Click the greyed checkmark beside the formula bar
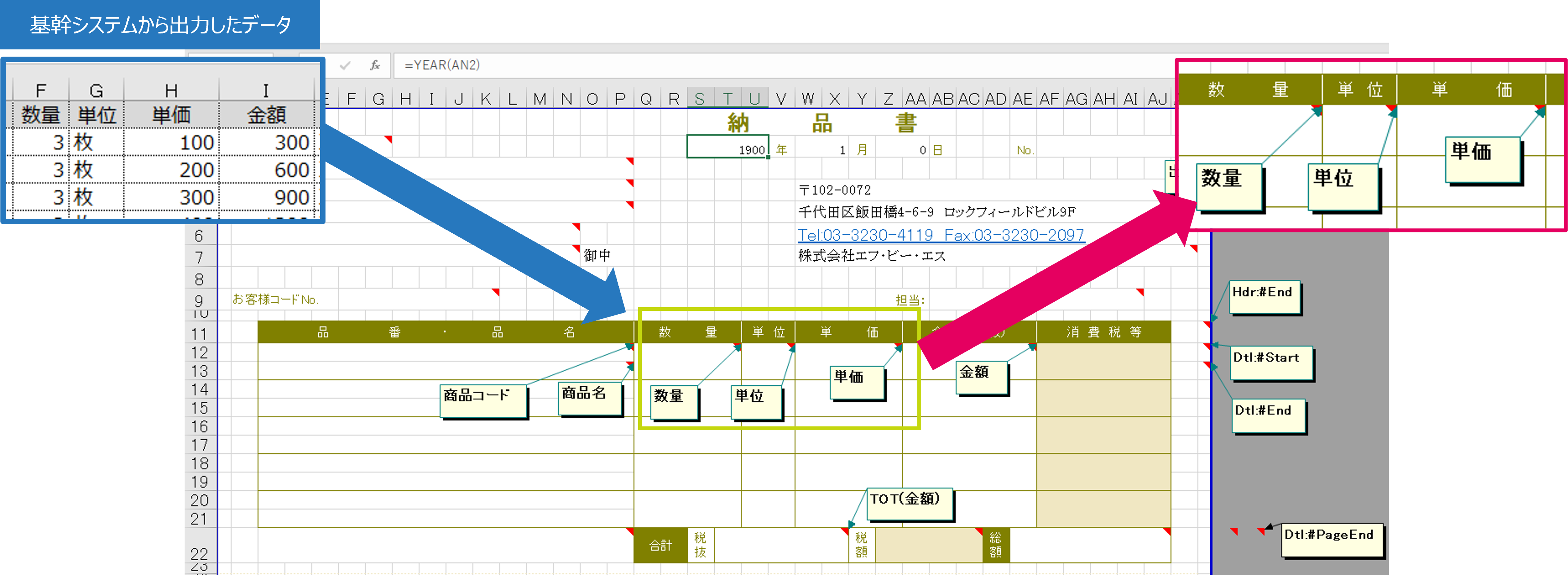The height and width of the screenshot is (575, 1568). [345, 65]
